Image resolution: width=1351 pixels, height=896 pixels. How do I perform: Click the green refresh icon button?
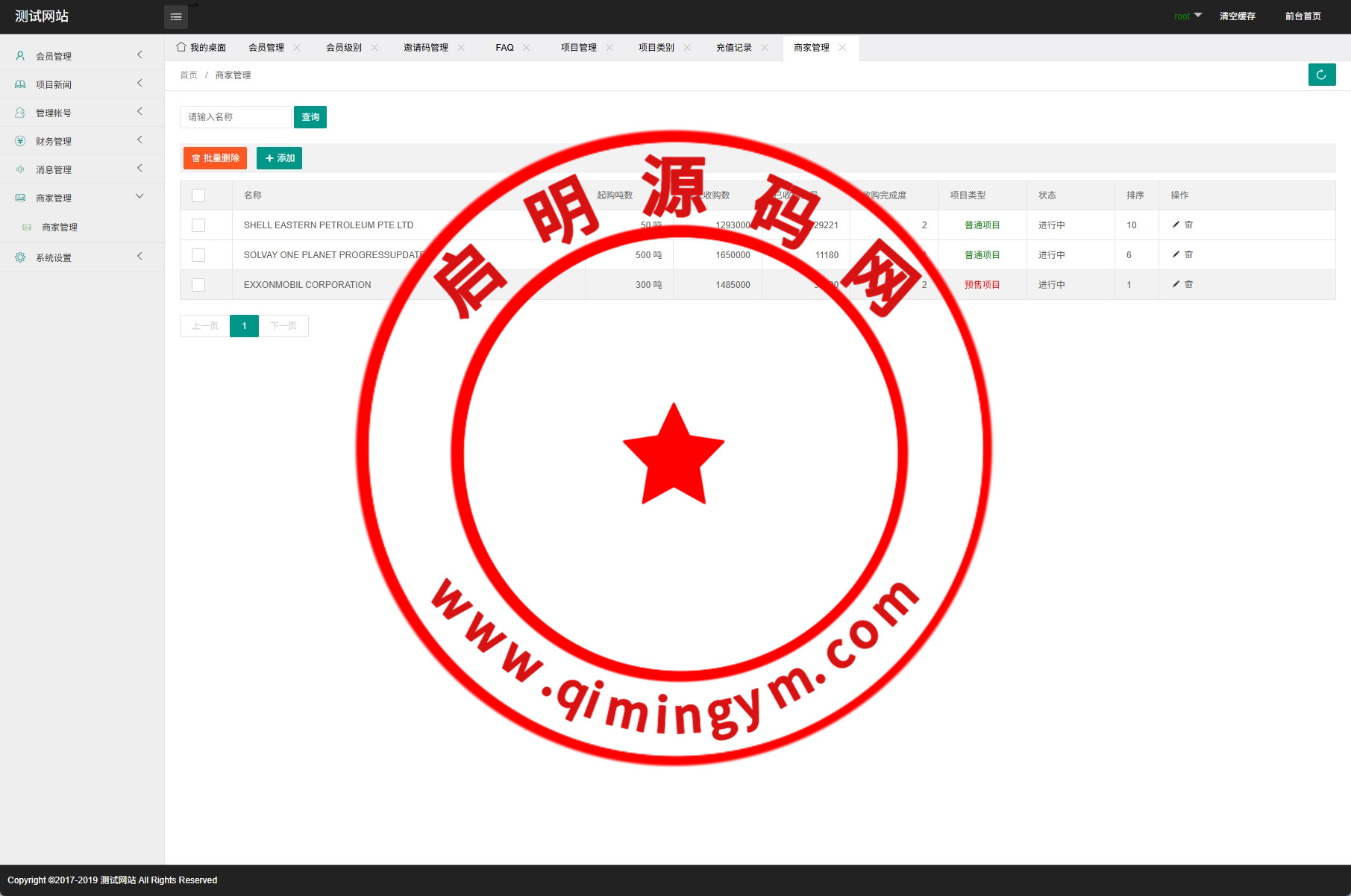click(1321, 75)
